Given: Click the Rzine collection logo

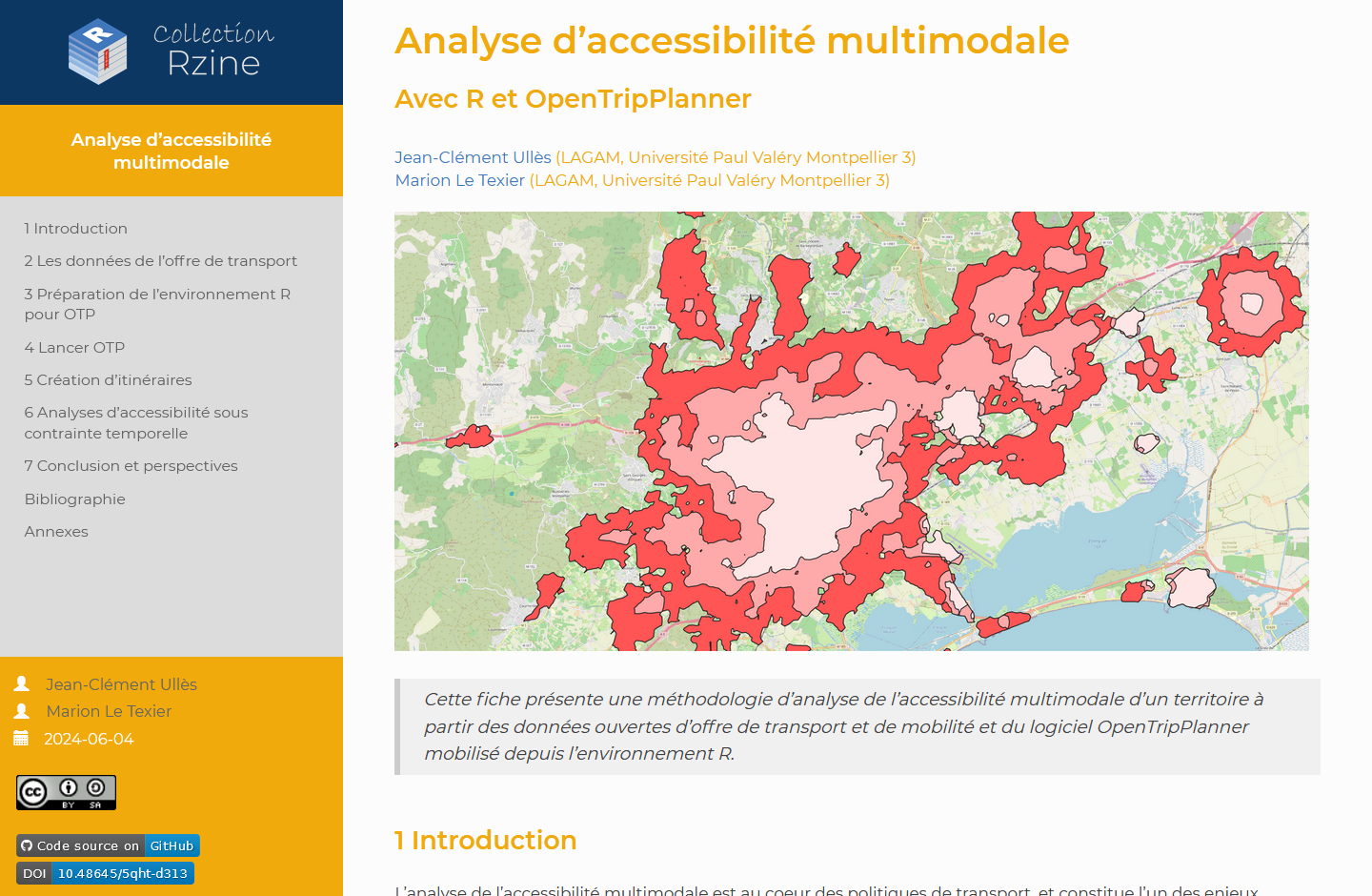Looking at the screenshot, I should 171,51.
